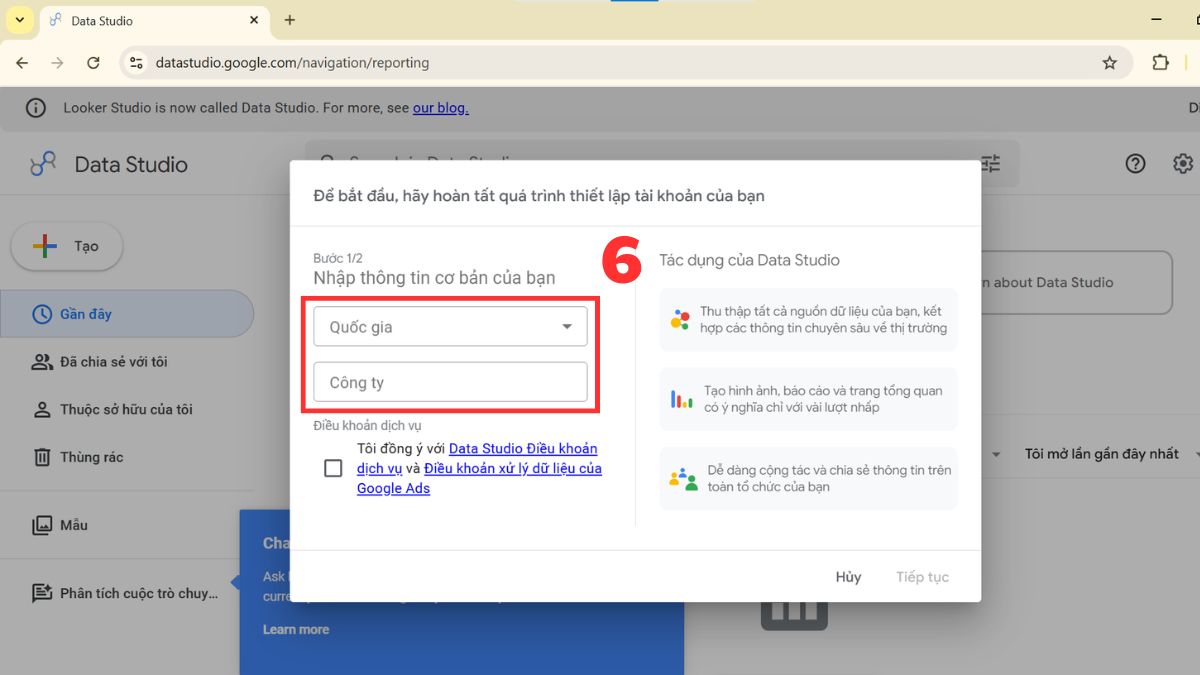1200x675 pixels.
Task: Click 'Bước 1/2' step label
Action: (338, 258)
